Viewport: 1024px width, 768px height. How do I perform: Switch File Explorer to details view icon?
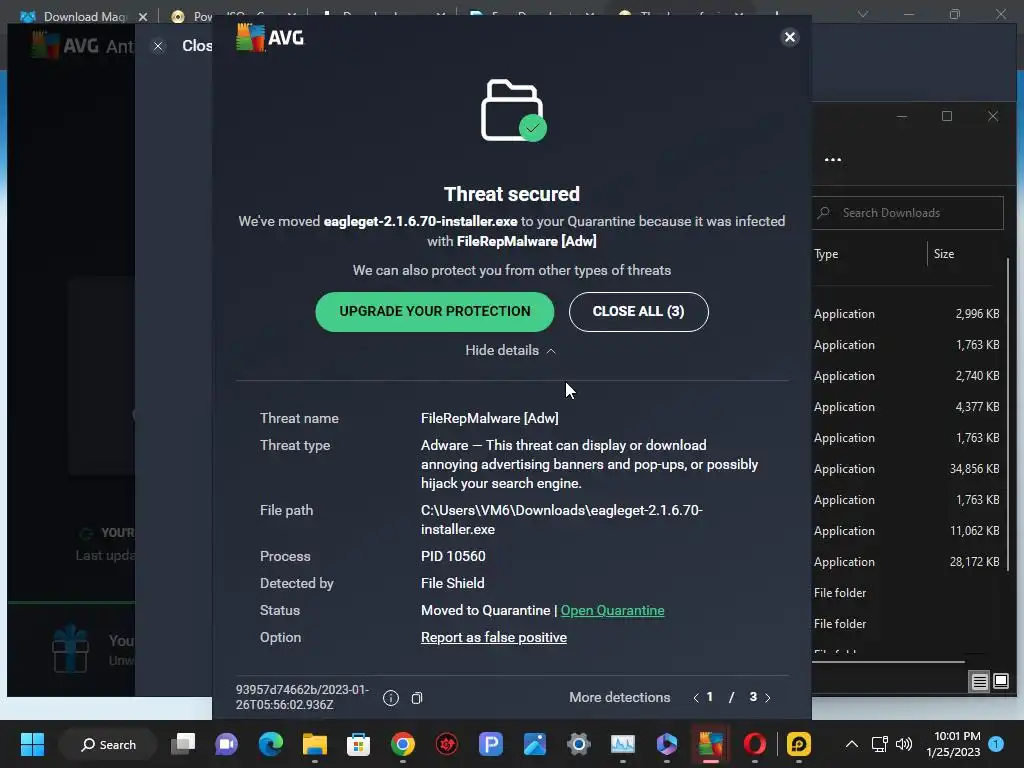point(979,682)
